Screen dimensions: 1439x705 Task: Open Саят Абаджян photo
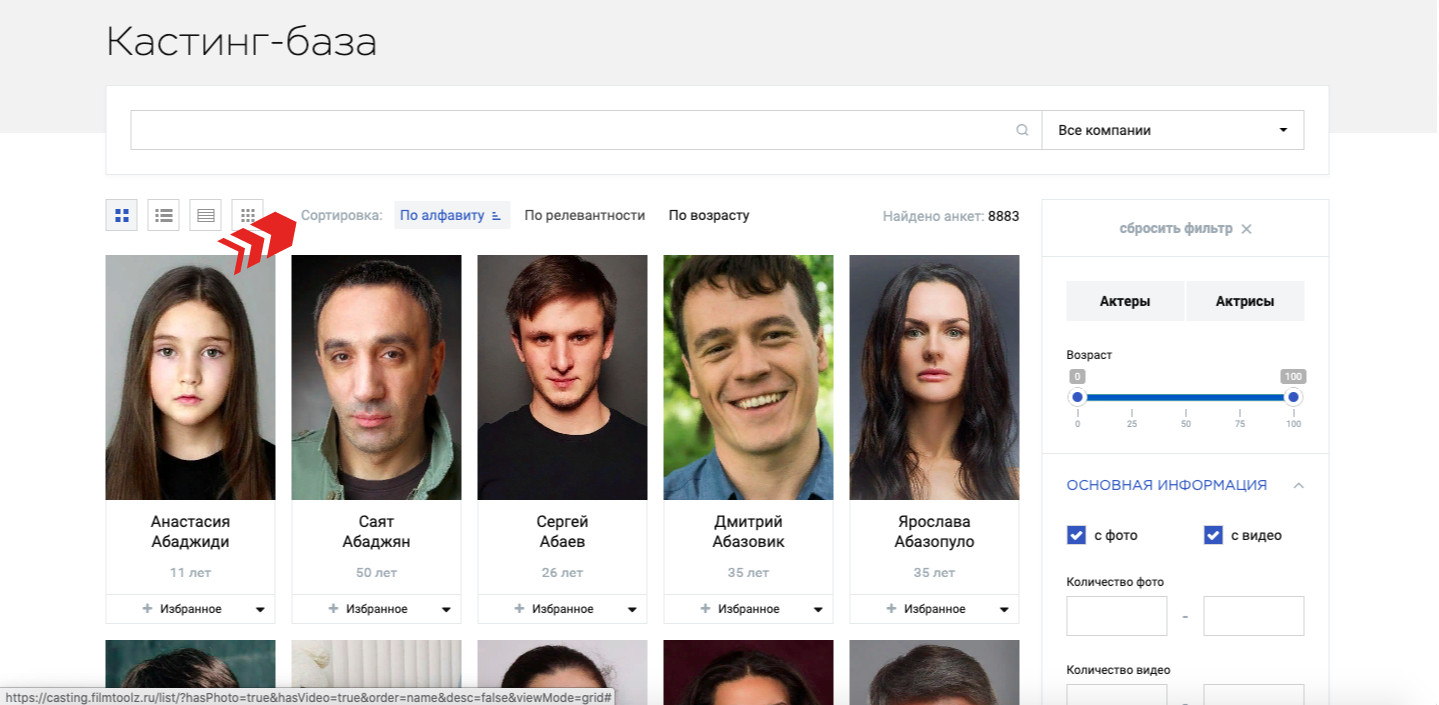[376, 377]
